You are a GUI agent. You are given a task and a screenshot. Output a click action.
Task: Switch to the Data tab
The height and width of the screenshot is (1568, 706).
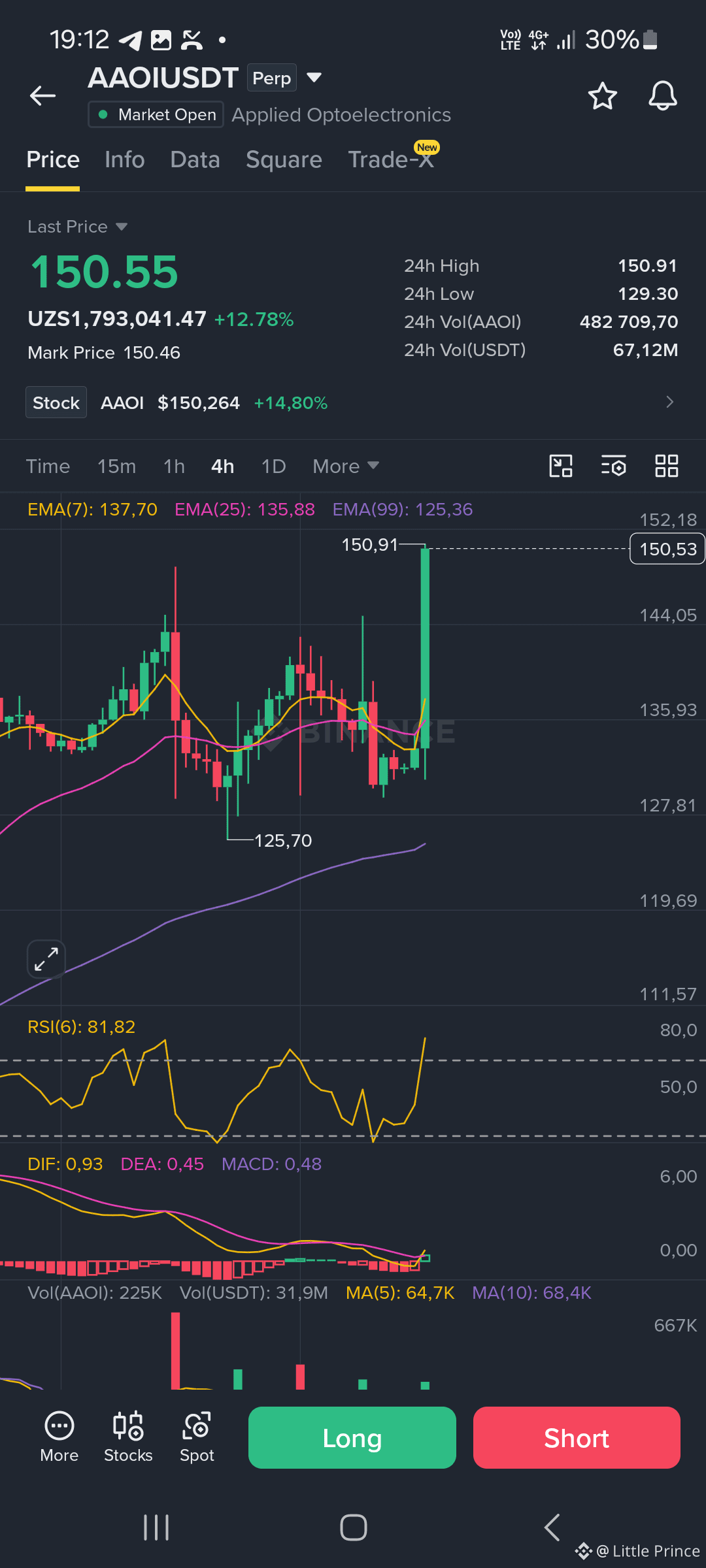click(x=195, y=159)
